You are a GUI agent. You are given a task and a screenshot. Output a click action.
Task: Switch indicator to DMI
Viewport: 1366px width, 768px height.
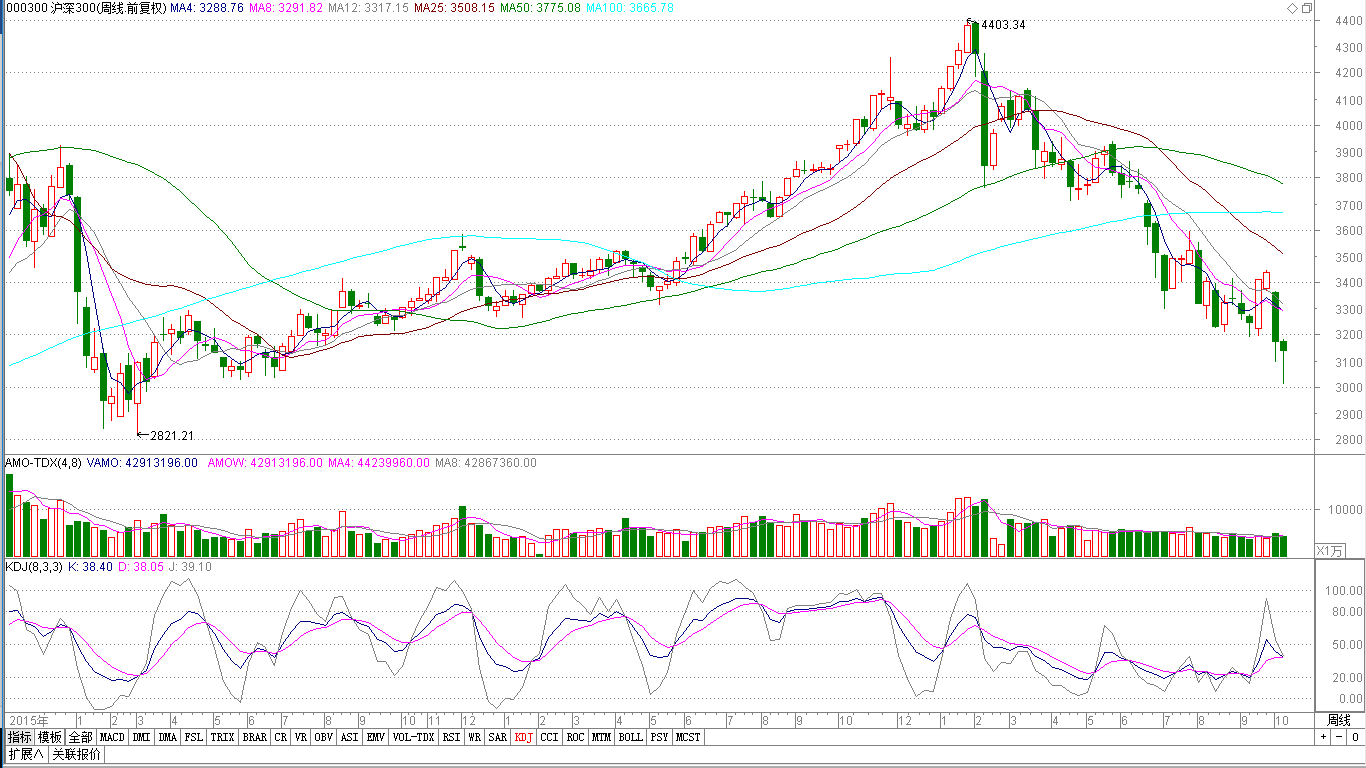coord(141,737)
